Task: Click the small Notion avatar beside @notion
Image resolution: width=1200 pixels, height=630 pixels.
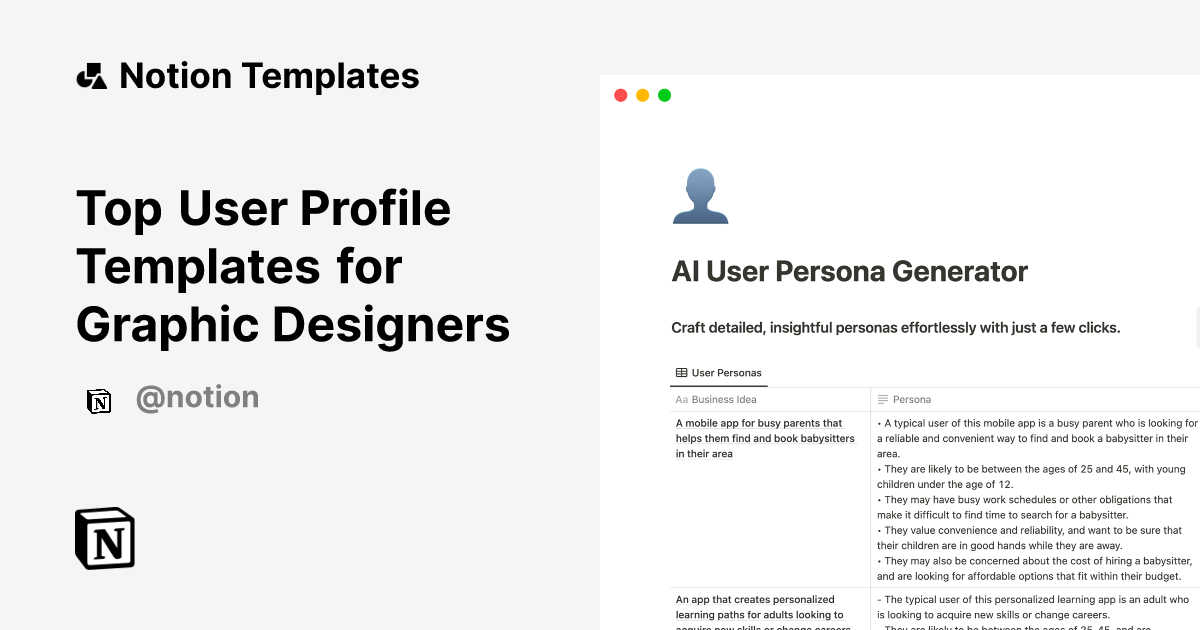Action: (99, 401)
